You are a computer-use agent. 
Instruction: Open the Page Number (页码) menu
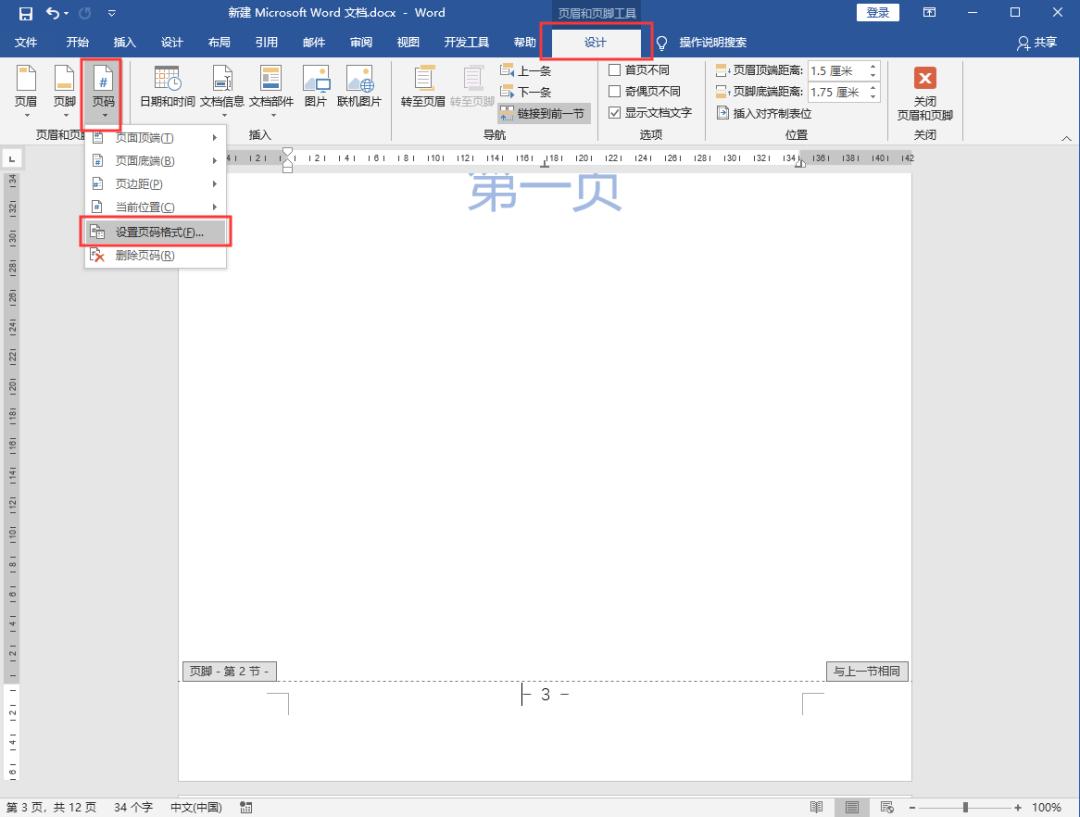point(103,90)
